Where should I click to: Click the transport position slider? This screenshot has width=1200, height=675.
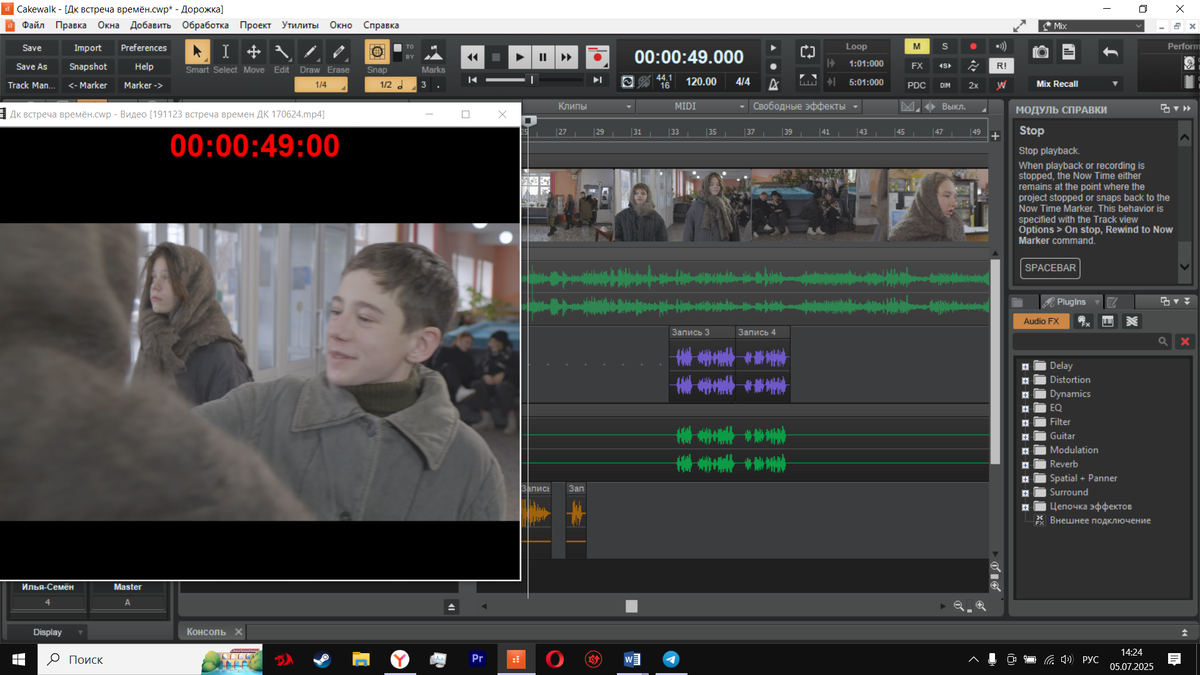(x=531, y=80)
